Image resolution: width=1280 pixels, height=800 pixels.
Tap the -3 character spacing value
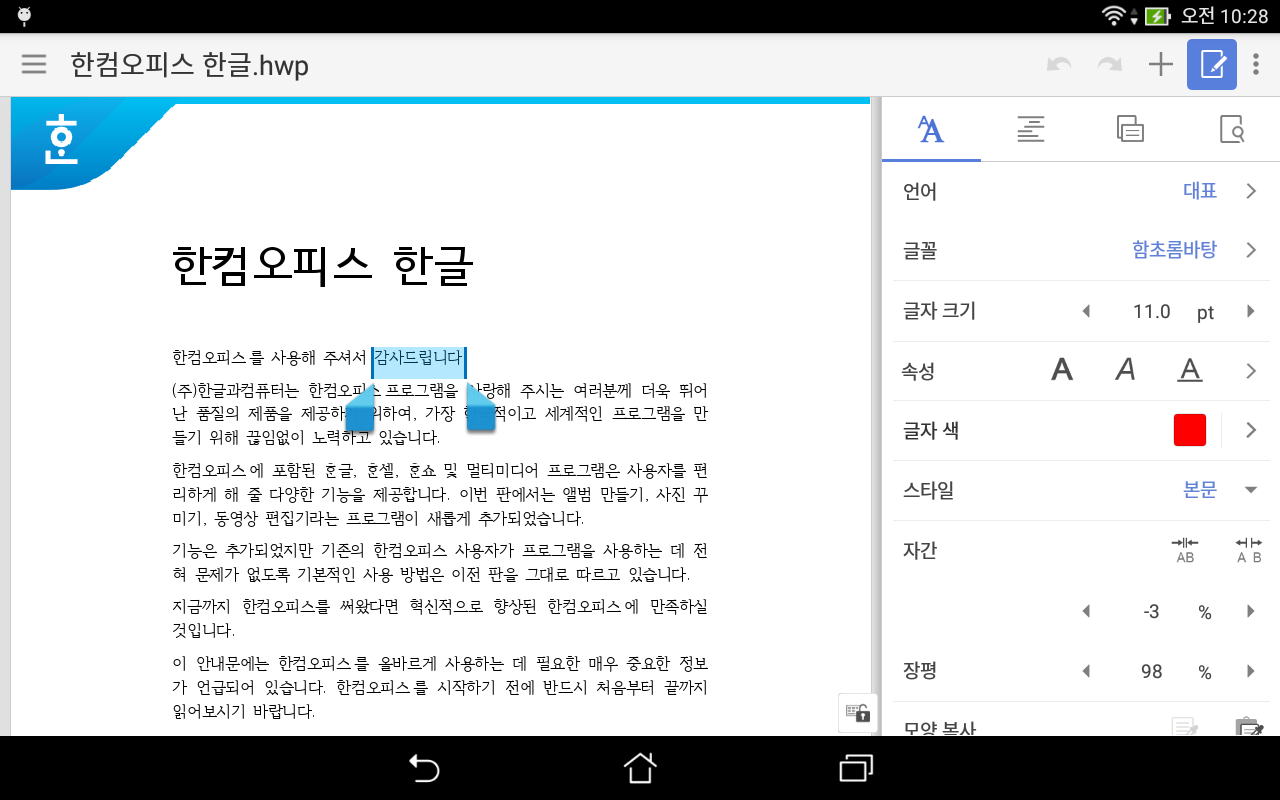[1151, 611]
